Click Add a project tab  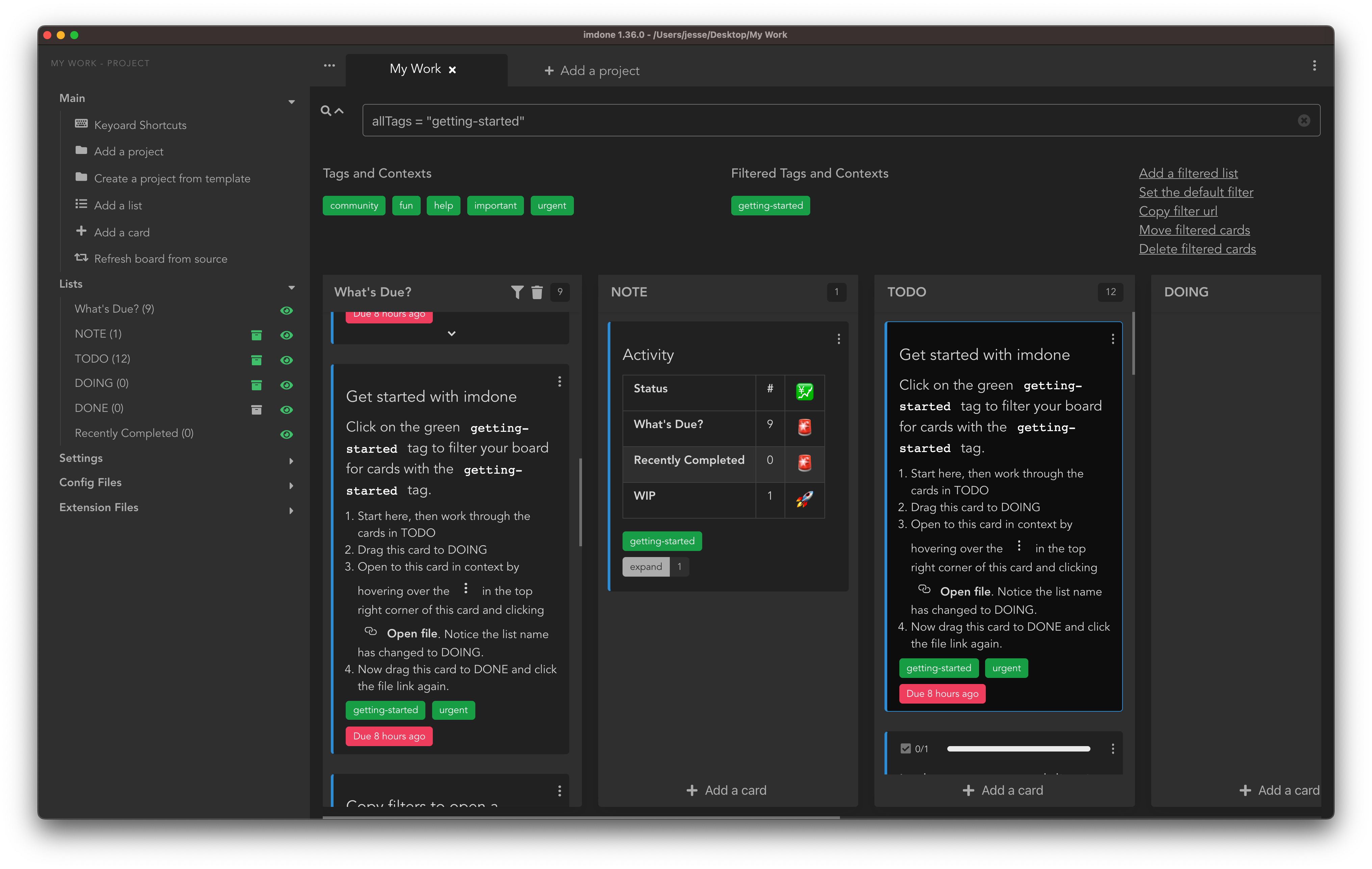pyautogui.click(x=591, y=71)
